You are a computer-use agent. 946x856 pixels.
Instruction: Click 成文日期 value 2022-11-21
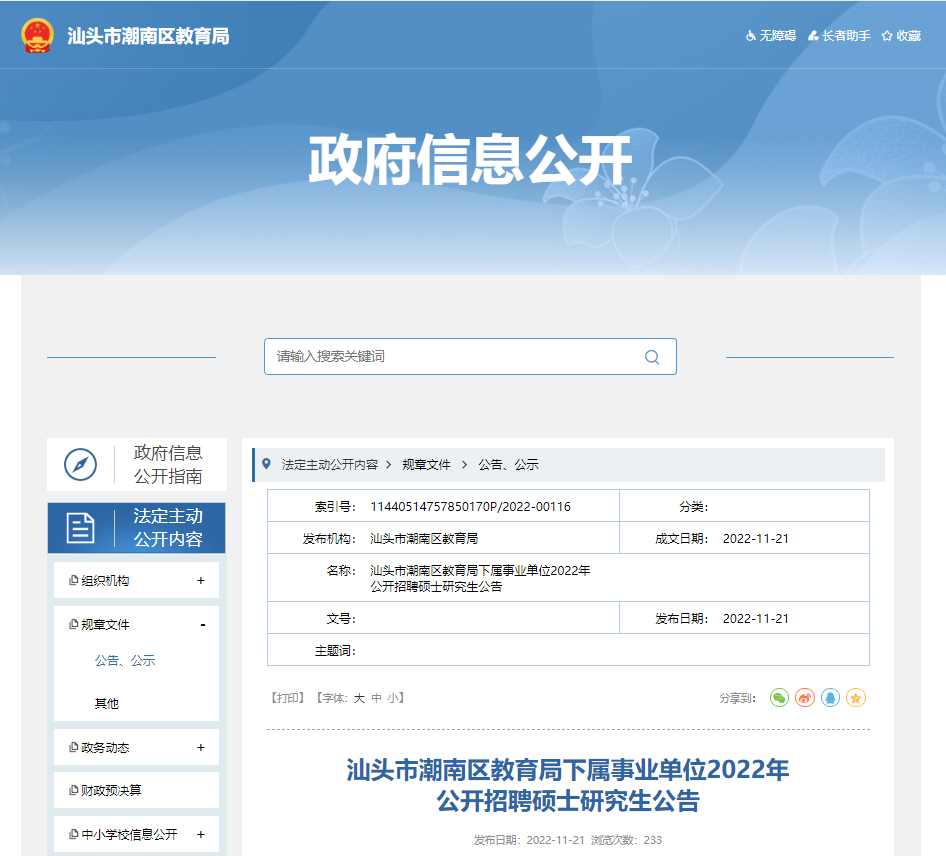pos(755,539)
